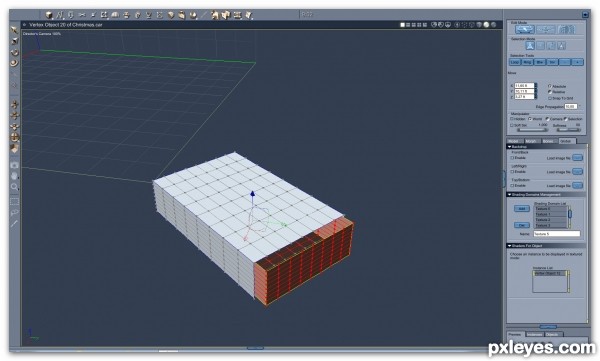The width and height of the screenshot is (600, 361).
Task: Choose vertex selection mode icon
Action: 530,46
